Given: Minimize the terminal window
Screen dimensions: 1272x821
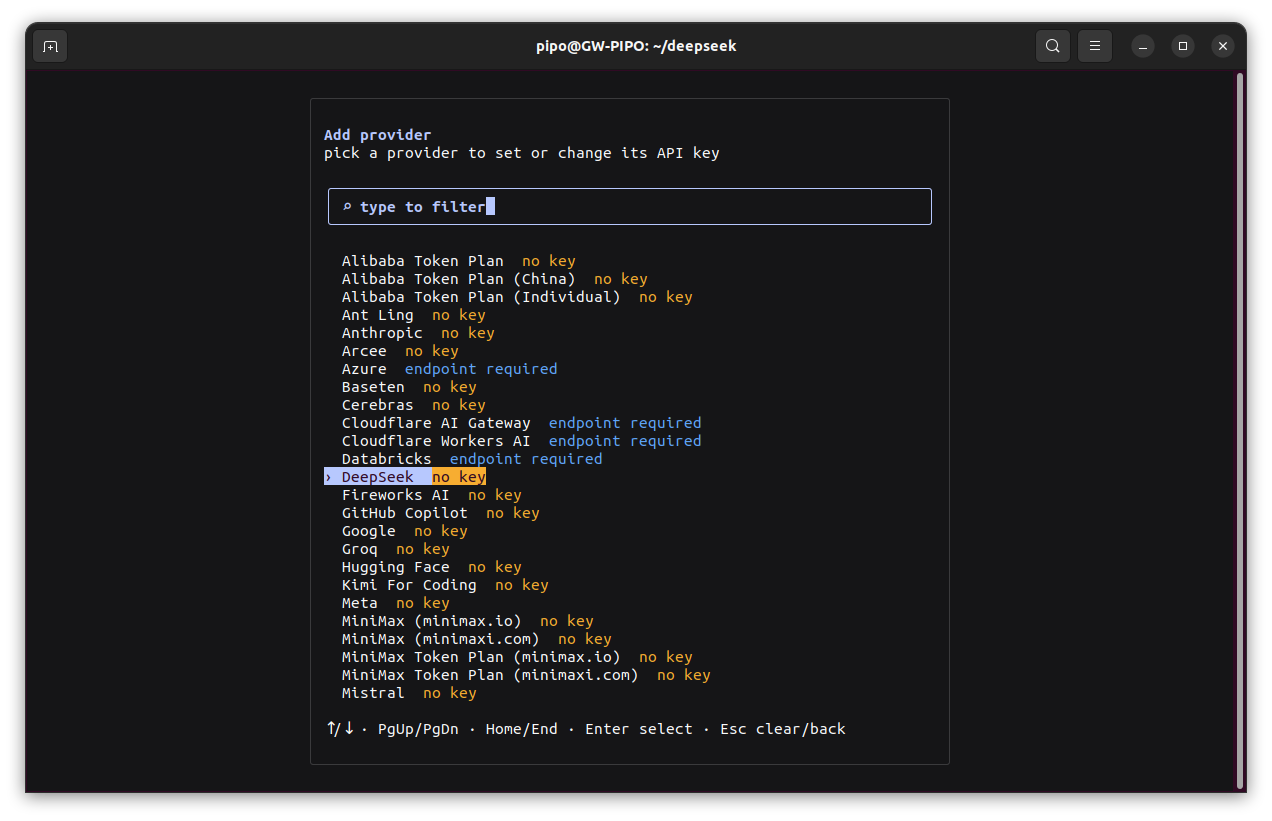Looking at the screenshot, I should click(x=1143, y=46).
